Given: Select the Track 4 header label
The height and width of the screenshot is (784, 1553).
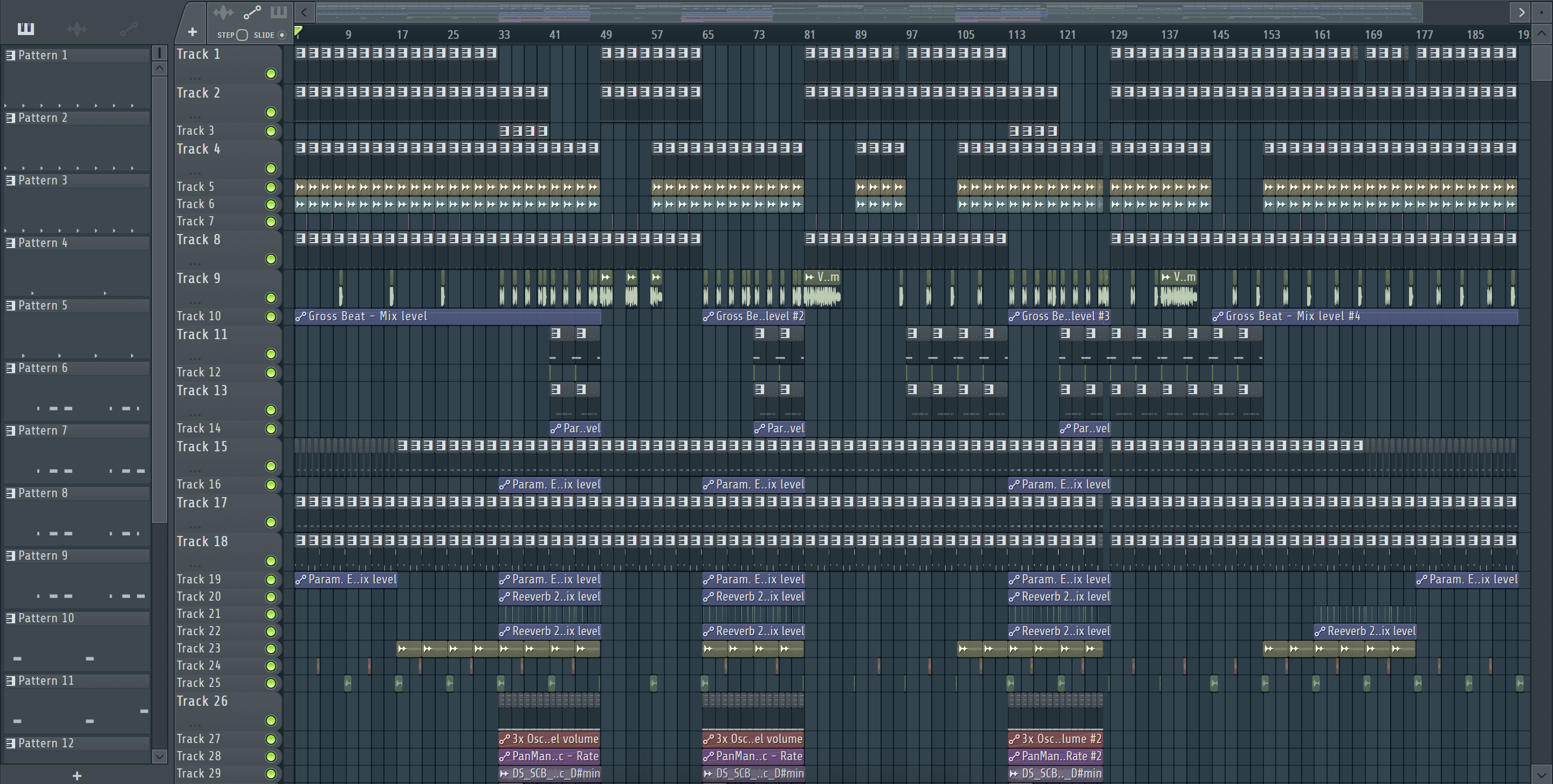Looking at the screenshot, I should click(x=198, y=149).
